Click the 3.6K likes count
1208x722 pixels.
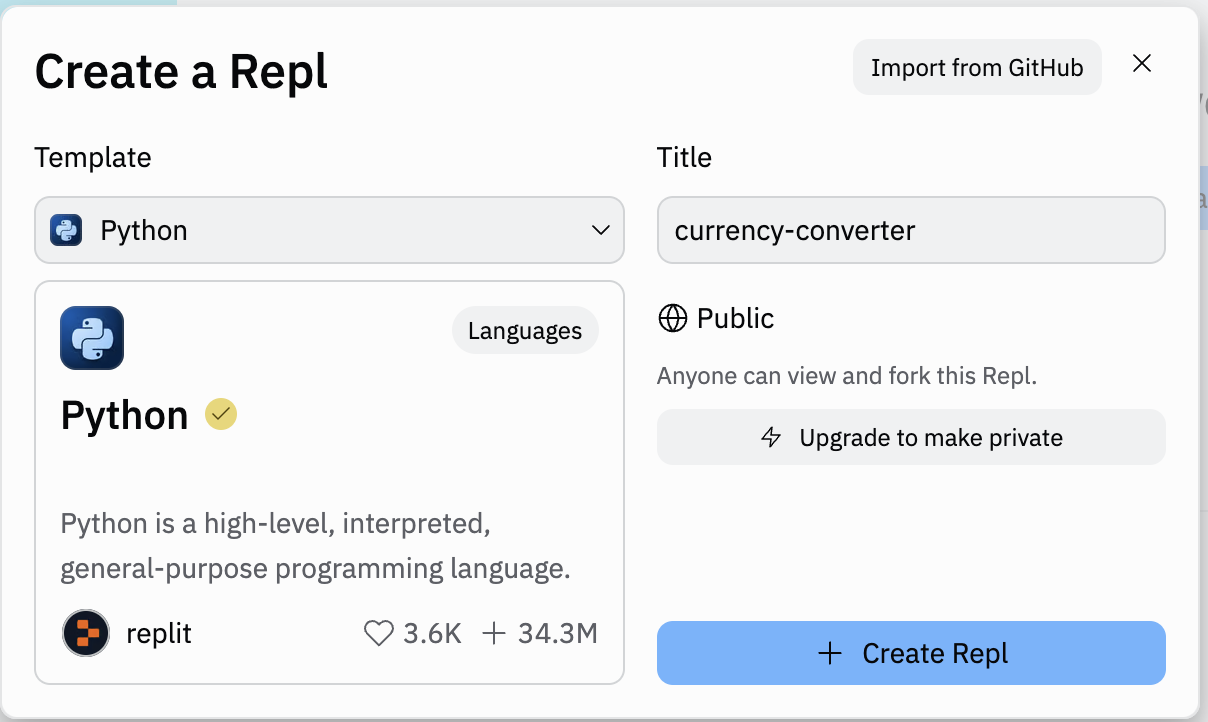(x=433, y=633)
